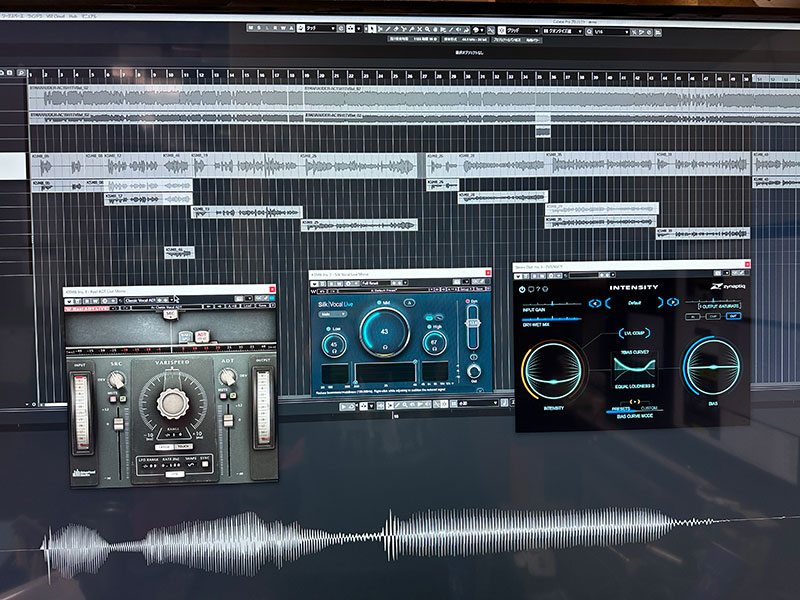Open the grid type dropdown in Cubase toolbar

coord(520,31)
